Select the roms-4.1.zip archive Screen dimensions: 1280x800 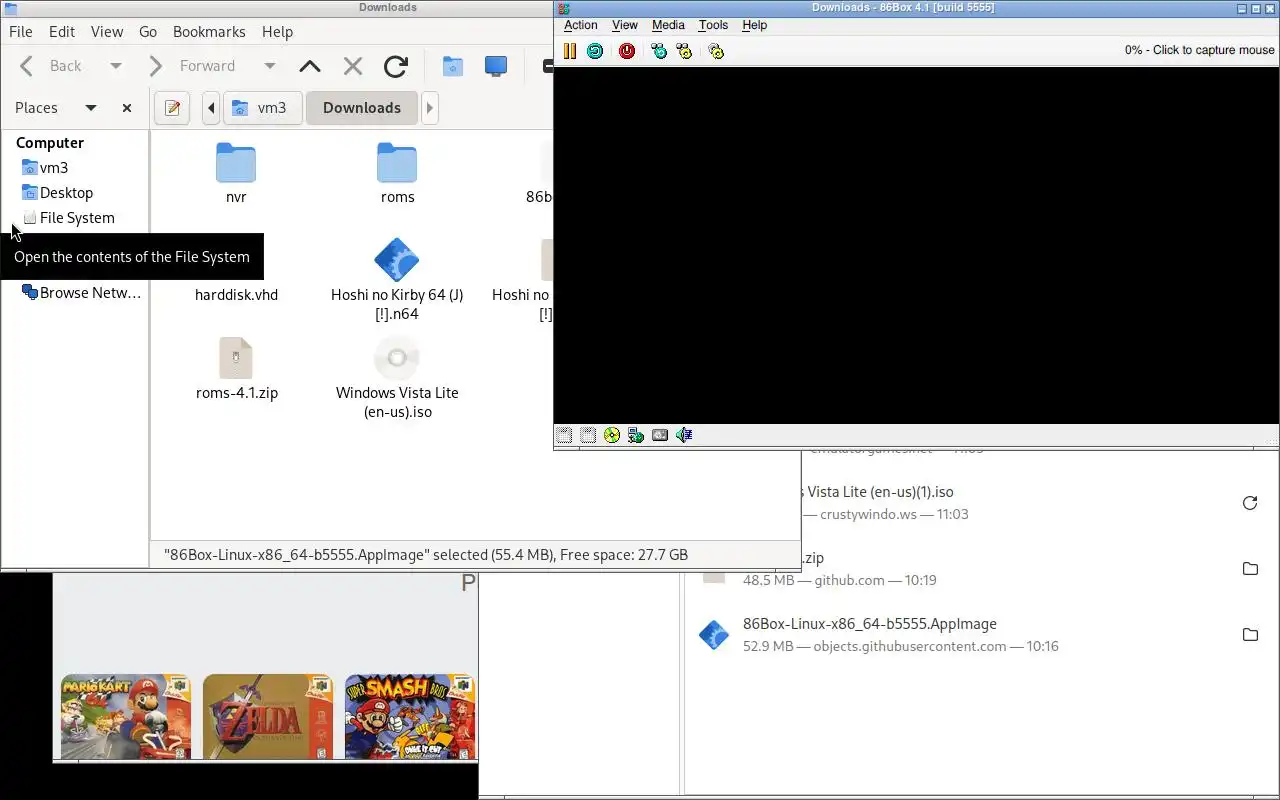coord(237,368)
